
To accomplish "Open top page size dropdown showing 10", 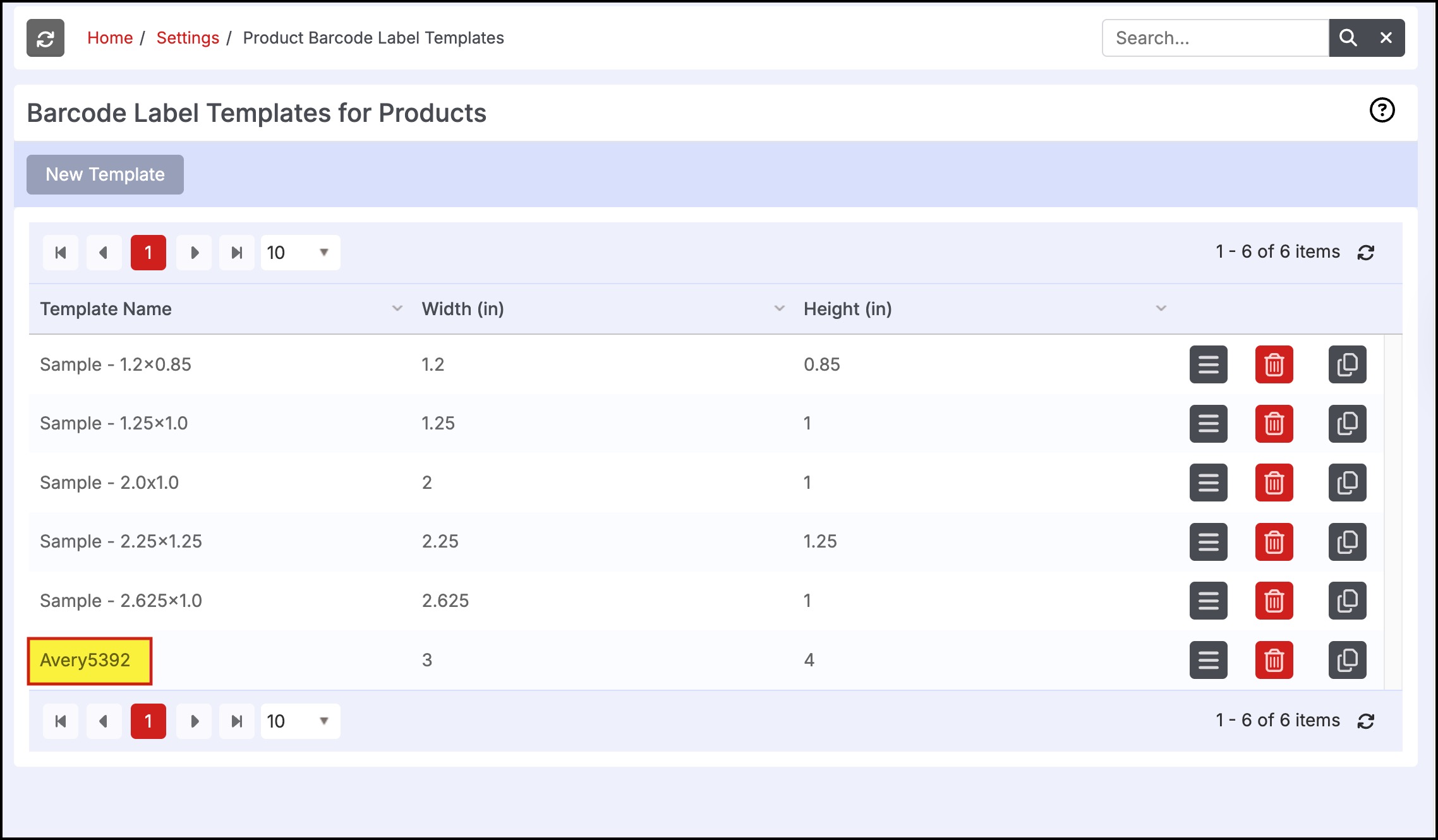I will tap(300, 253).
